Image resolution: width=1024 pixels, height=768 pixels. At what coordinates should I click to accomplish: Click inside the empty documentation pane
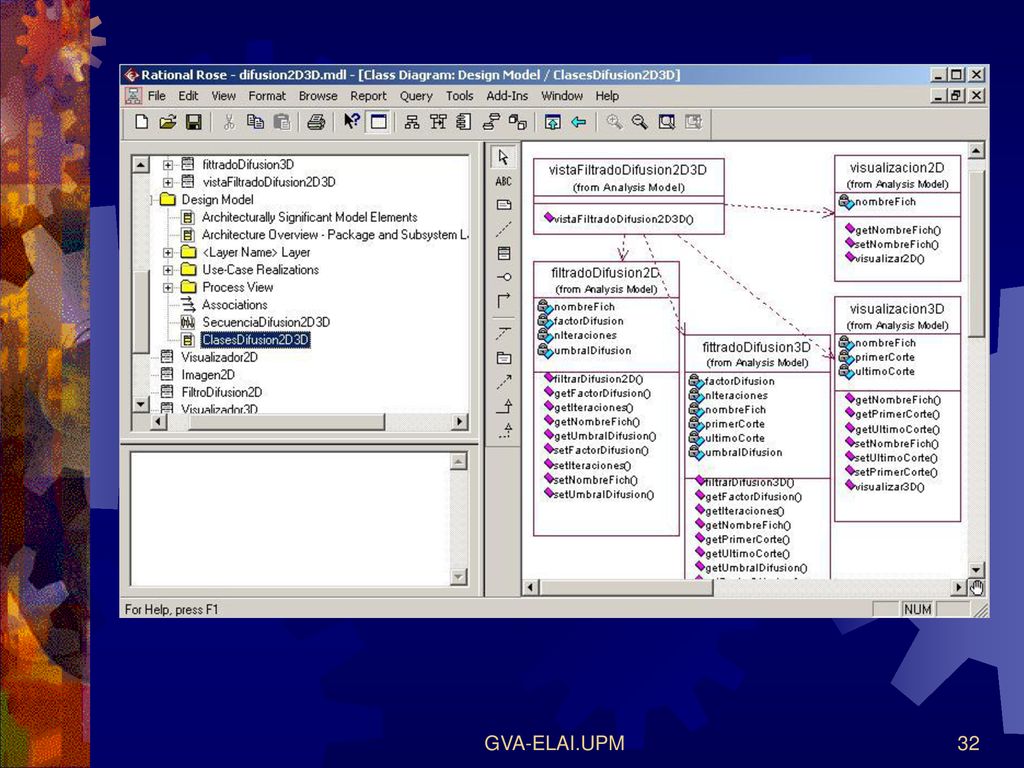[291, 519]
